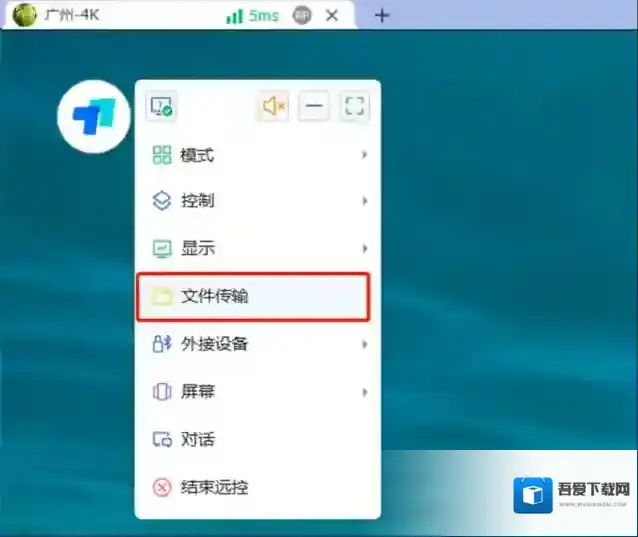Expand the 外接设备 submenu arrow
The image size is (638, 537).
365,345
